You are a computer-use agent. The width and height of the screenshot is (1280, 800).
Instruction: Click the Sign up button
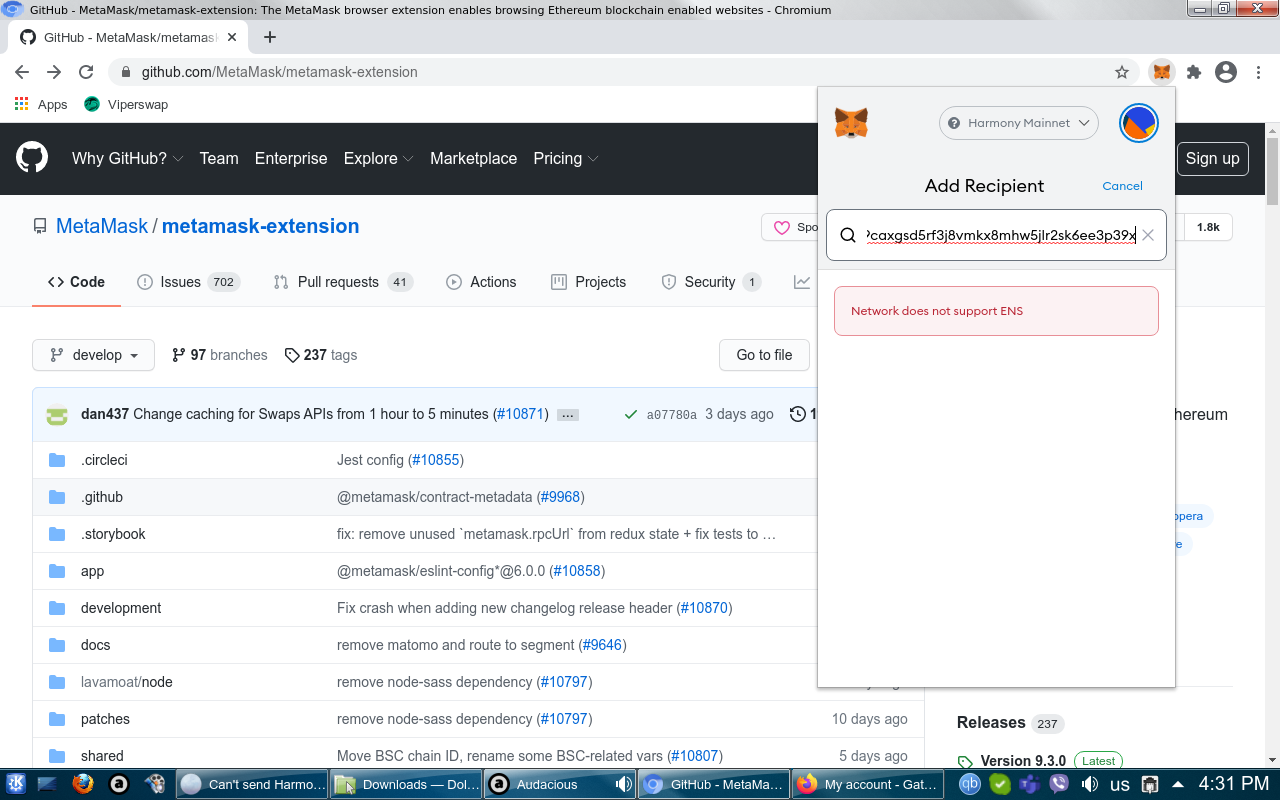coord(1212,158)
